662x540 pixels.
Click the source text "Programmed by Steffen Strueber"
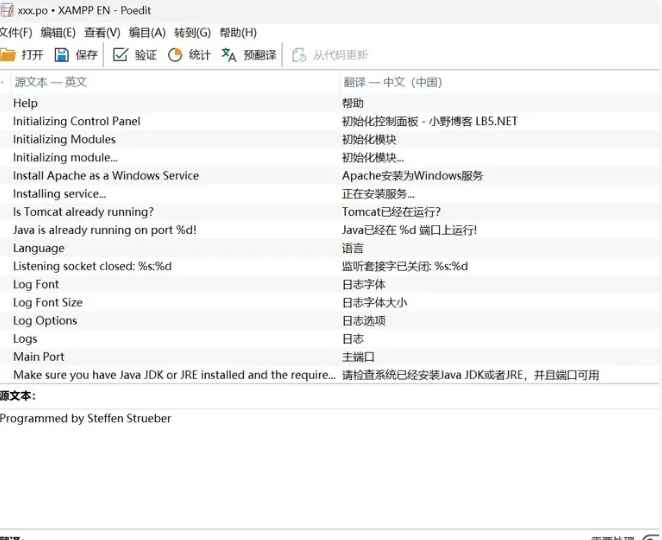(86, 419)
